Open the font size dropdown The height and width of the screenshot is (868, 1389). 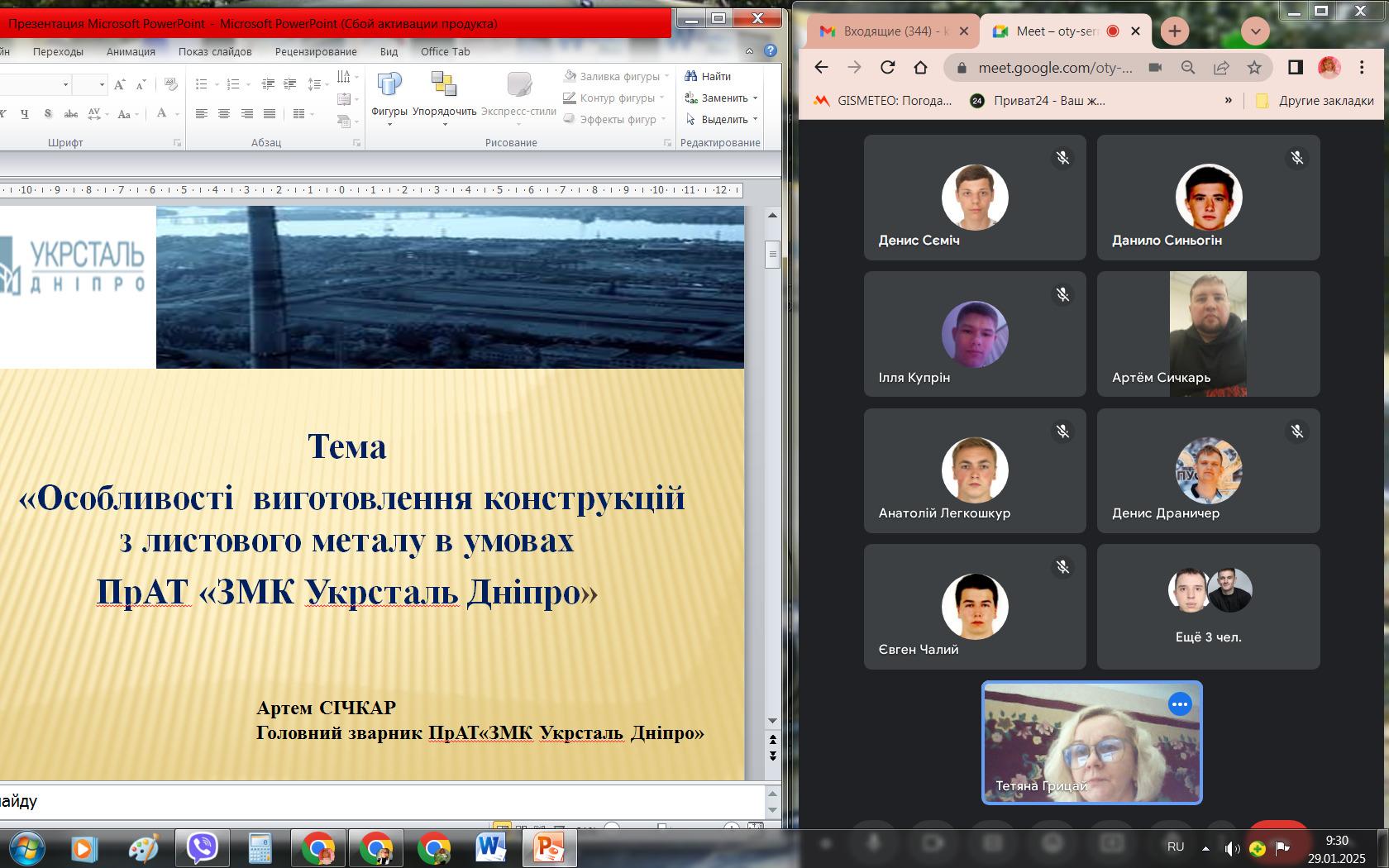(x=102, y=84)
